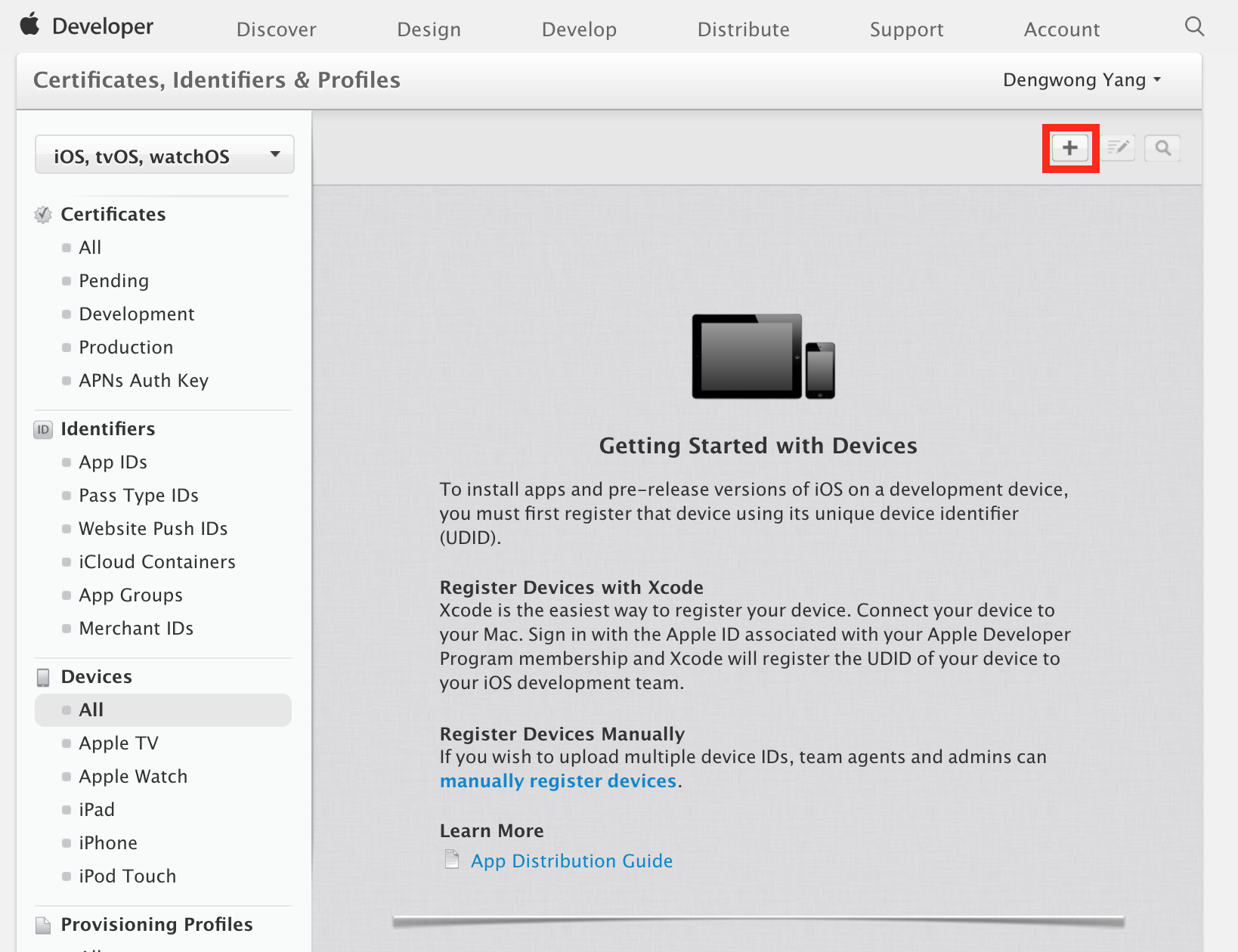Click the Provisioning Profiles section heading
This screenshot has height=952, width=1238.
click(x=157, y=925)
